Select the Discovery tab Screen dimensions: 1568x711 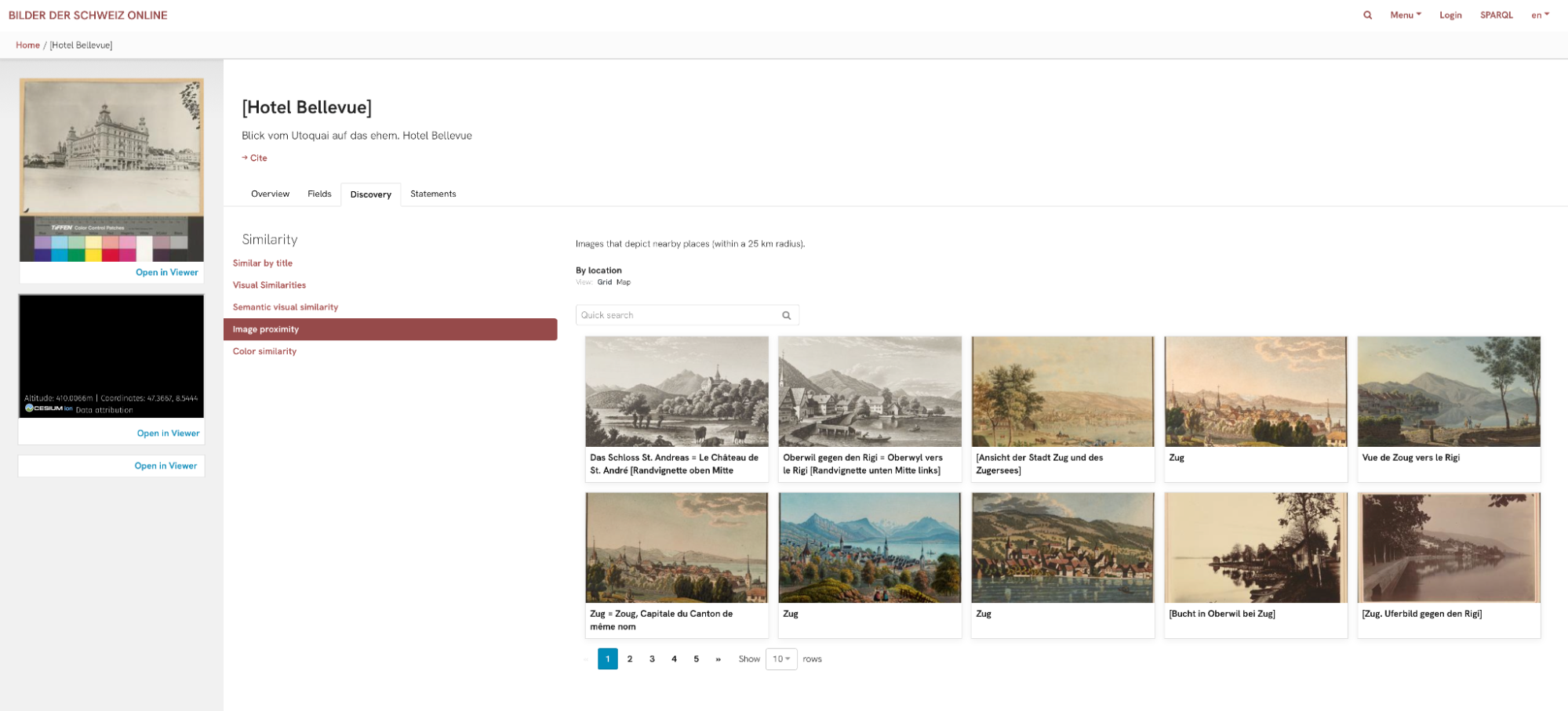tap(370, 194)
